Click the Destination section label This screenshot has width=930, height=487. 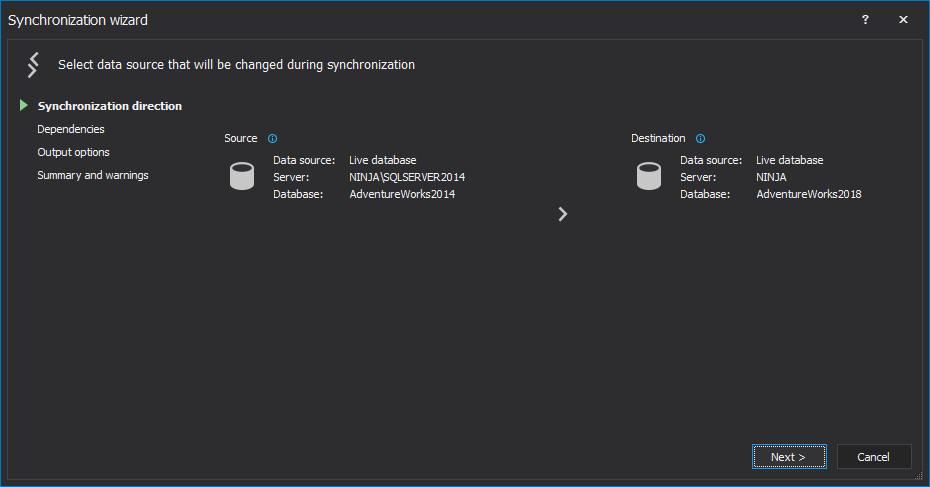click(x=658, y=139)
